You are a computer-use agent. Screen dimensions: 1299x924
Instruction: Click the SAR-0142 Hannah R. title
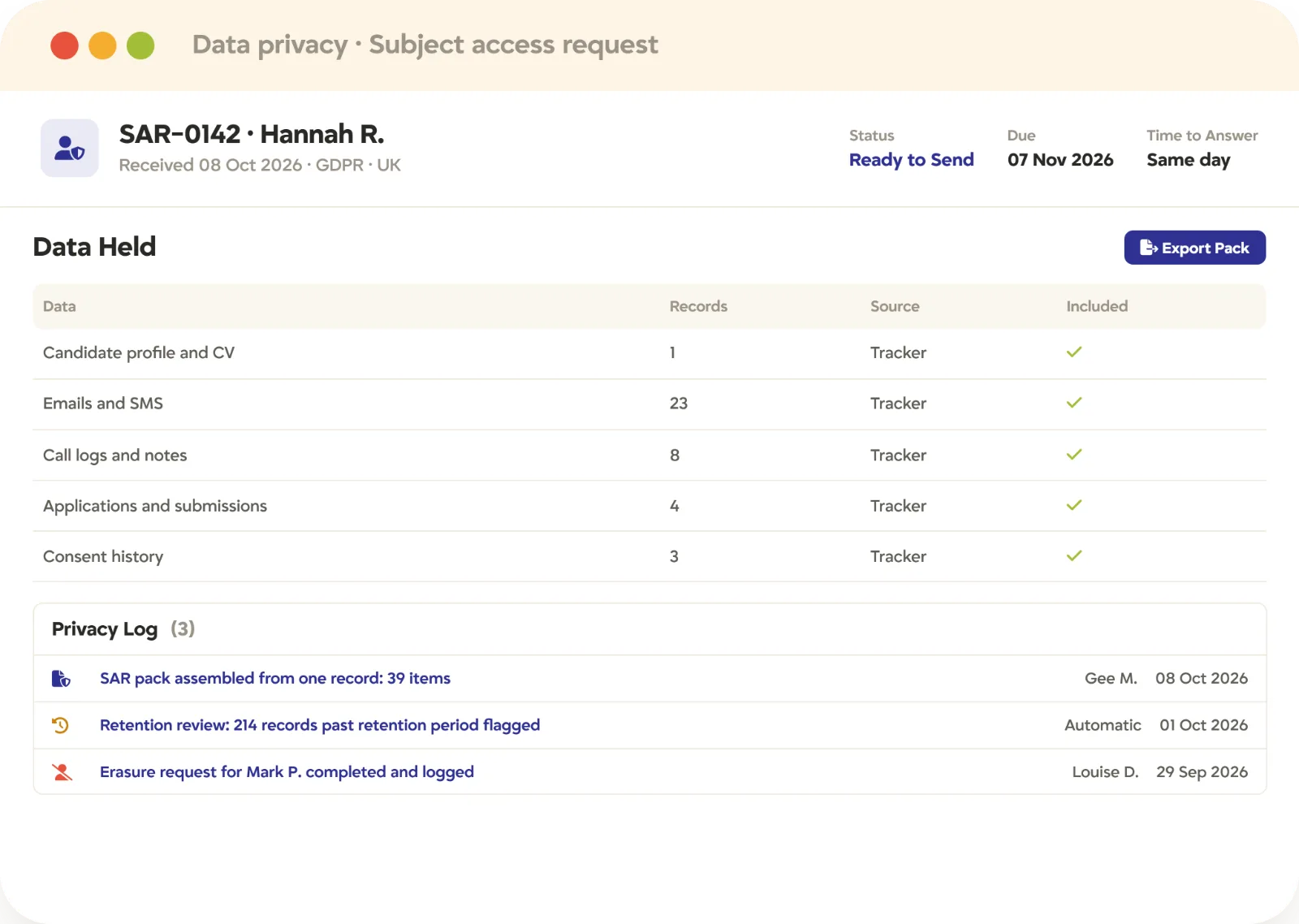(252, 134)
